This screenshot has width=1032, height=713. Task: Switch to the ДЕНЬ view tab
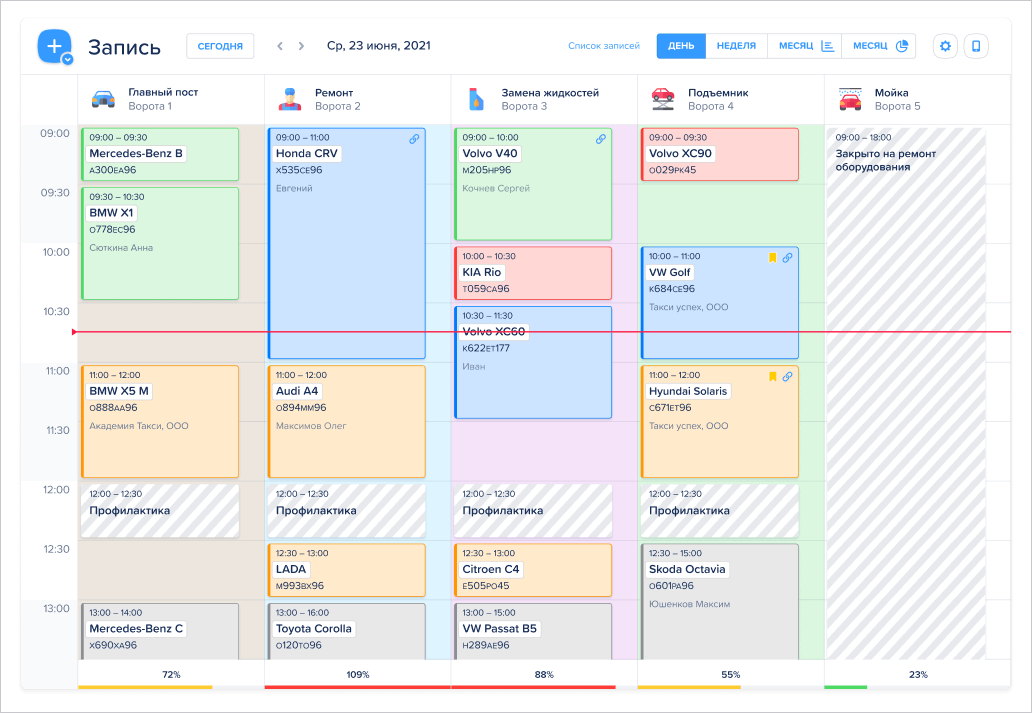click(681, 46)
